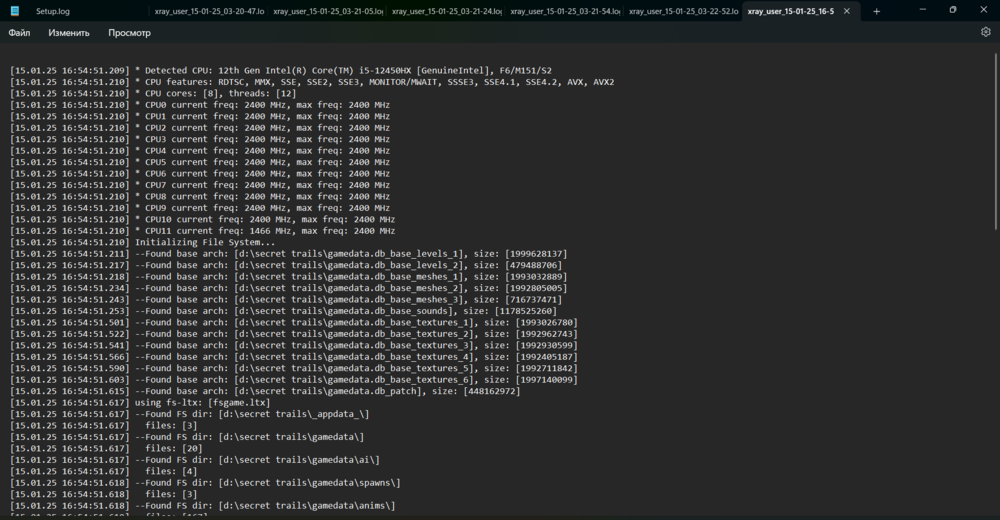Click the CPU10 current freq line
The image size is (1000, 520).
tap(202, 219)
